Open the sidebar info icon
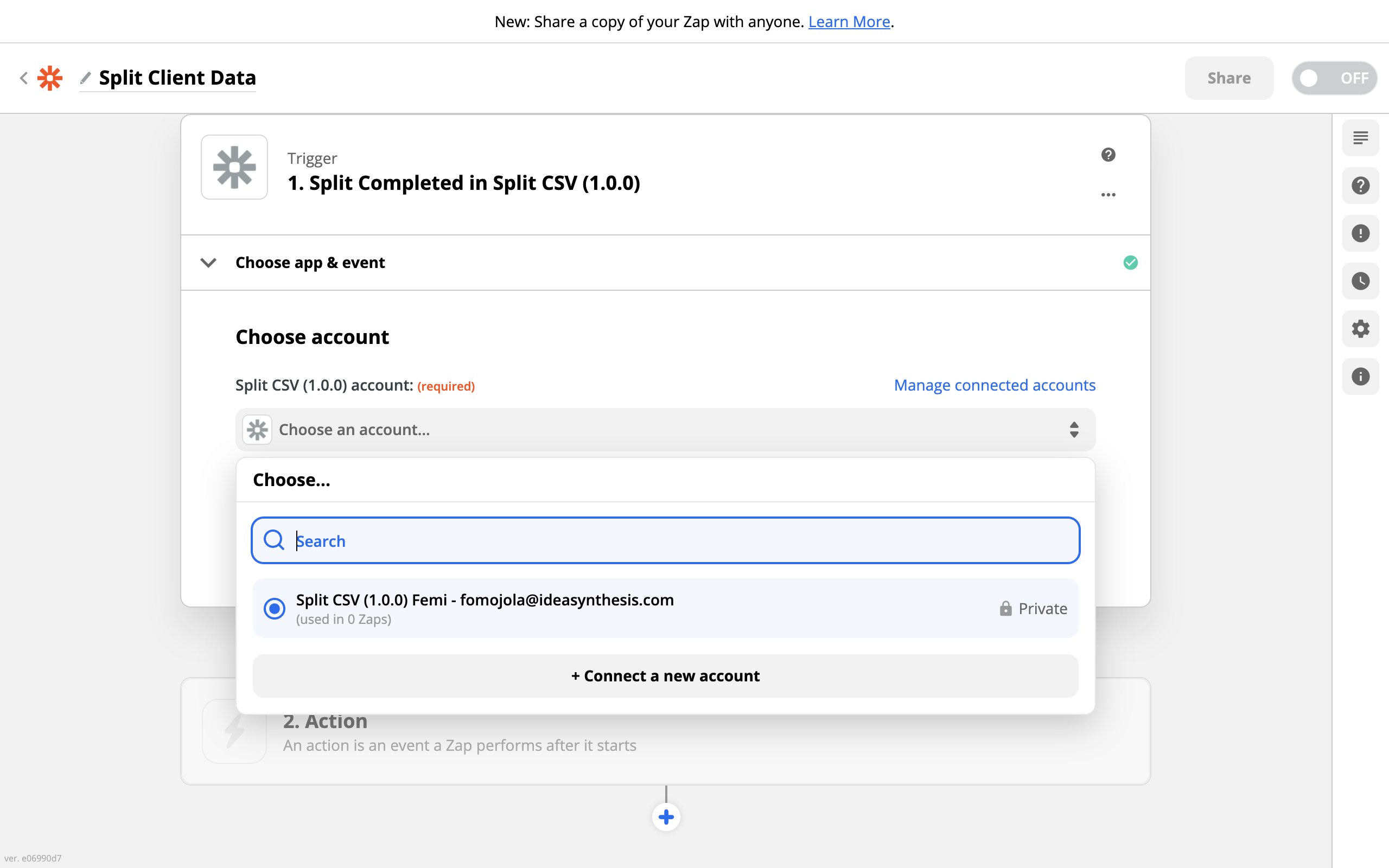 [x=1360, y=376]
